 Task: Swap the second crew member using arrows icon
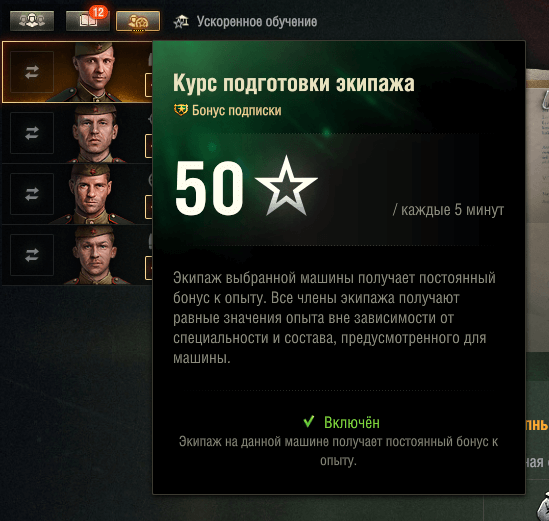point(32,133)
